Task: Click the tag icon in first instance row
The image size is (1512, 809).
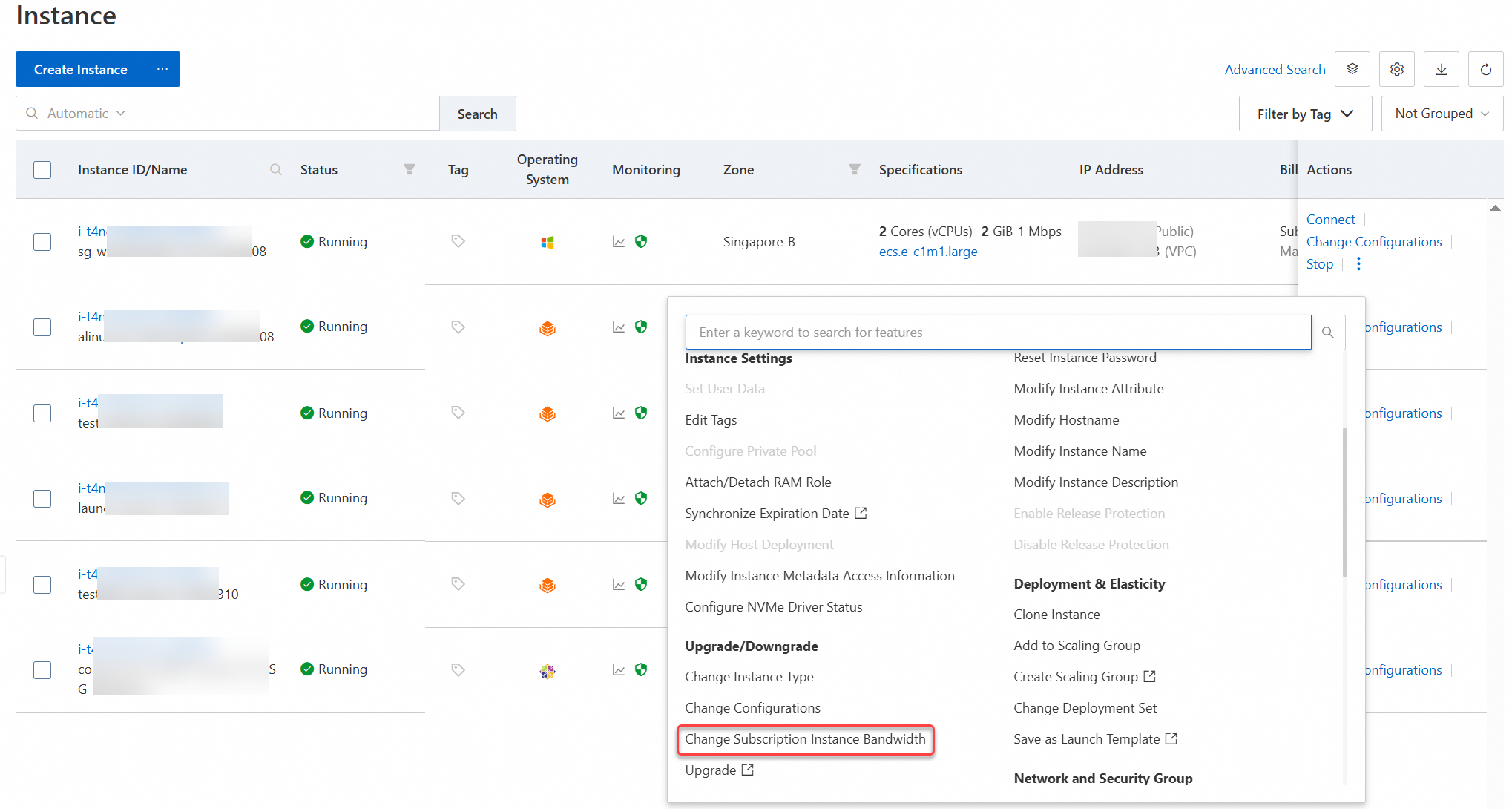Action: coord(458,241)
